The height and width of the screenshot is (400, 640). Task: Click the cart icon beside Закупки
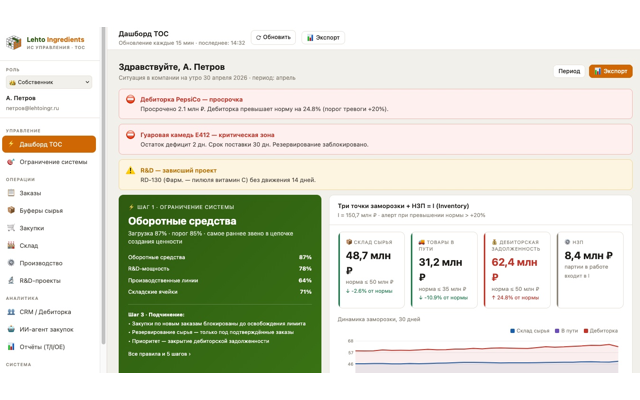tap(11, 228)
